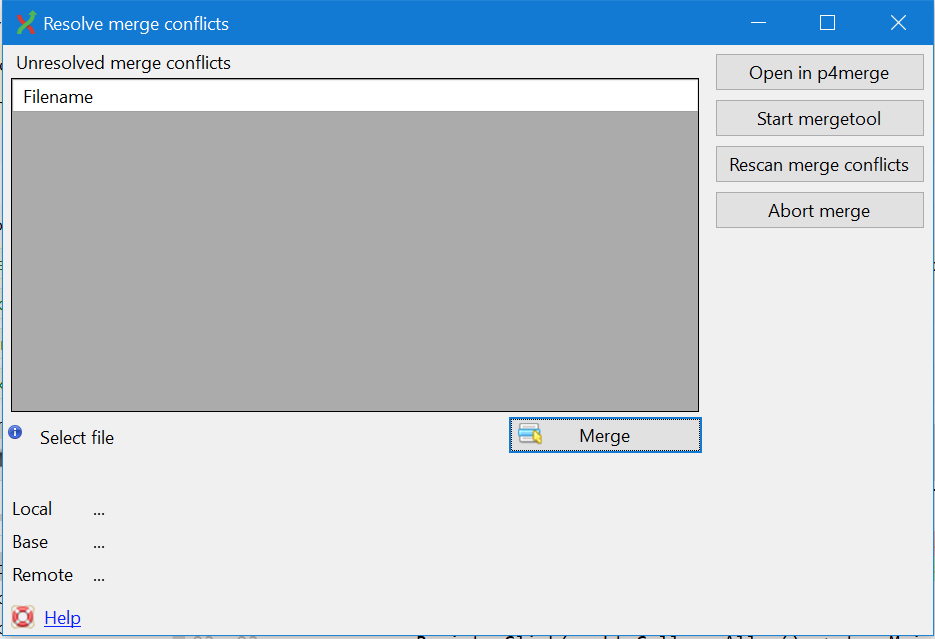The height and width of the screenshot is (639, 935).
Task: Click the Base path value
Action: pos(98,542)
